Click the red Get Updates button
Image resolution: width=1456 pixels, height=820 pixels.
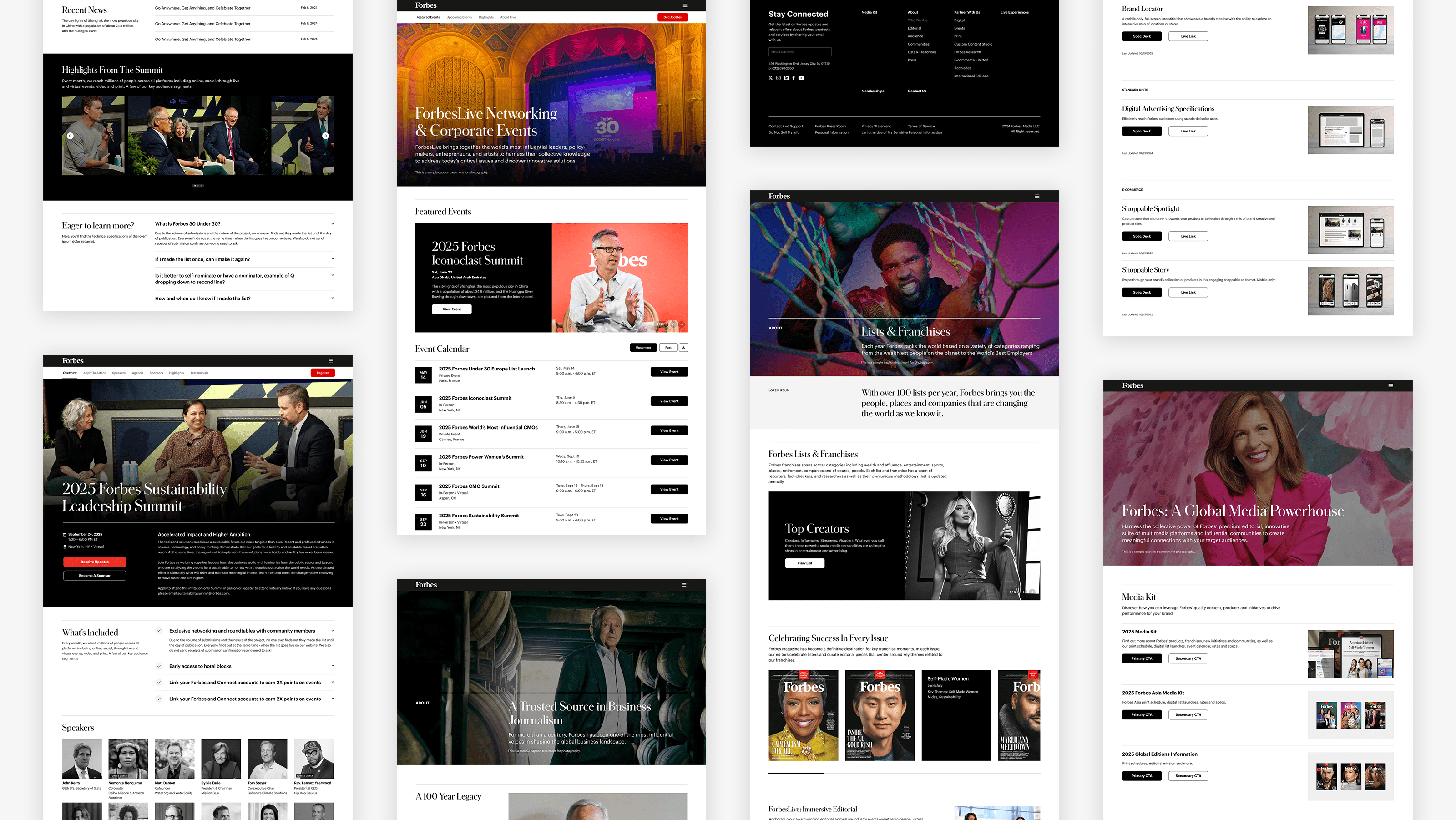click(x=672, y=17)
